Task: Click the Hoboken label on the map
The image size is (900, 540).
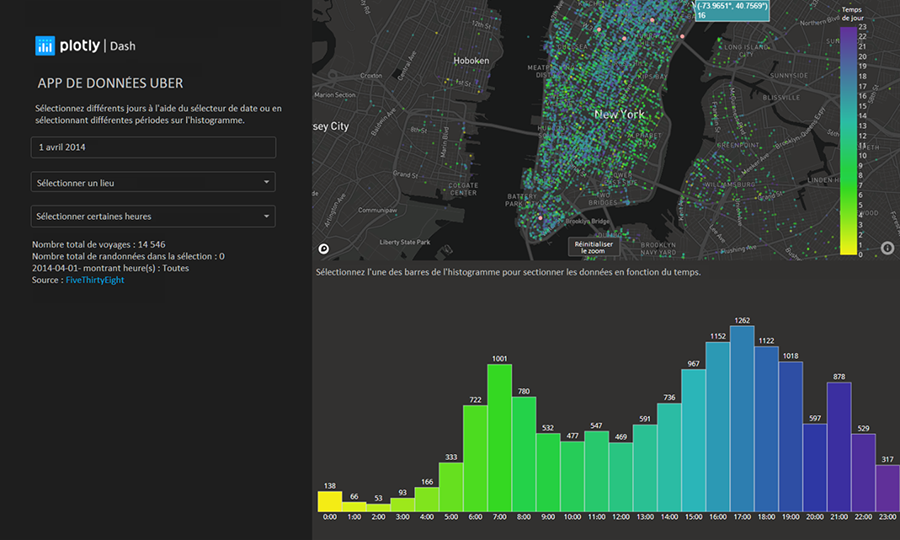Action: click(x=471, y=60)
